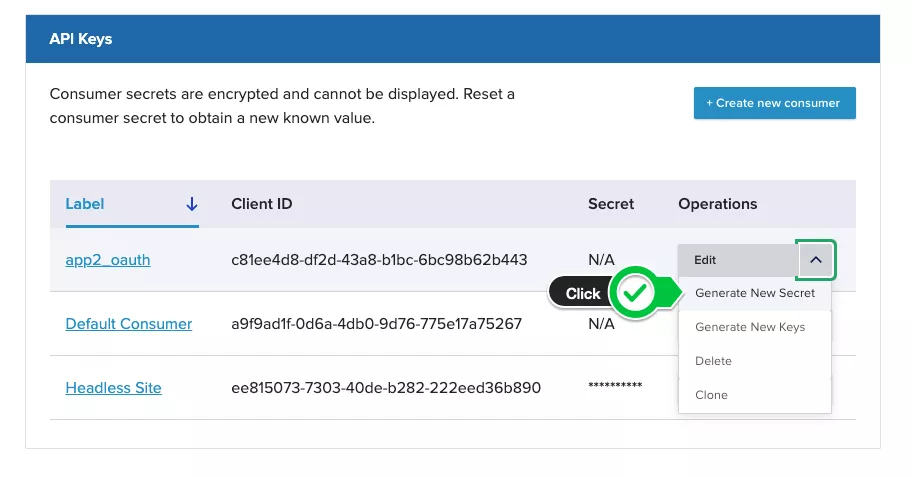The height and width of the screenshot is (477, 912).
Task: Choose Generate New Keys option
Action: 750,327
